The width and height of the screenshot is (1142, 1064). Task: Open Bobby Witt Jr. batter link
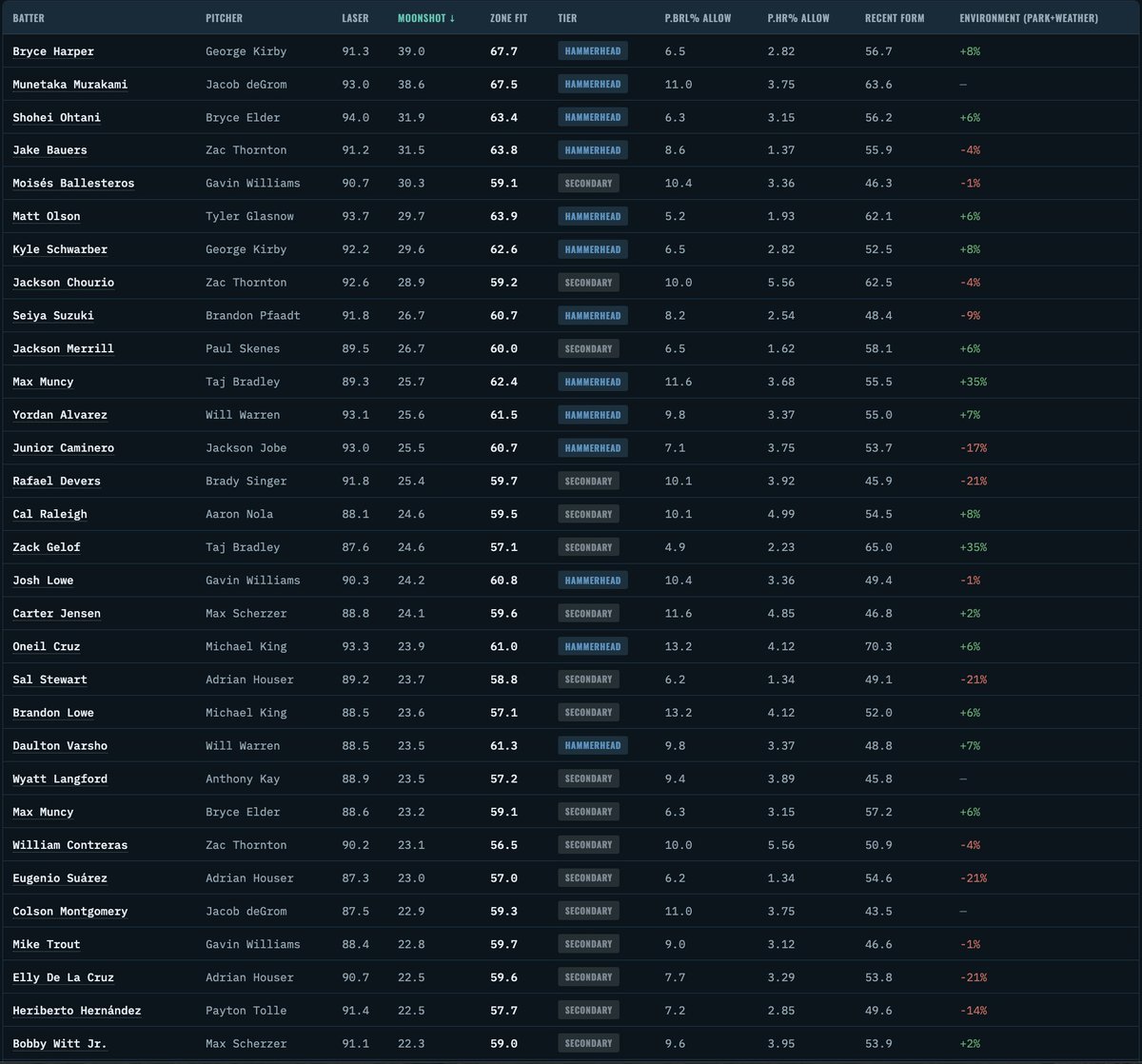[x=60, y=1044]
